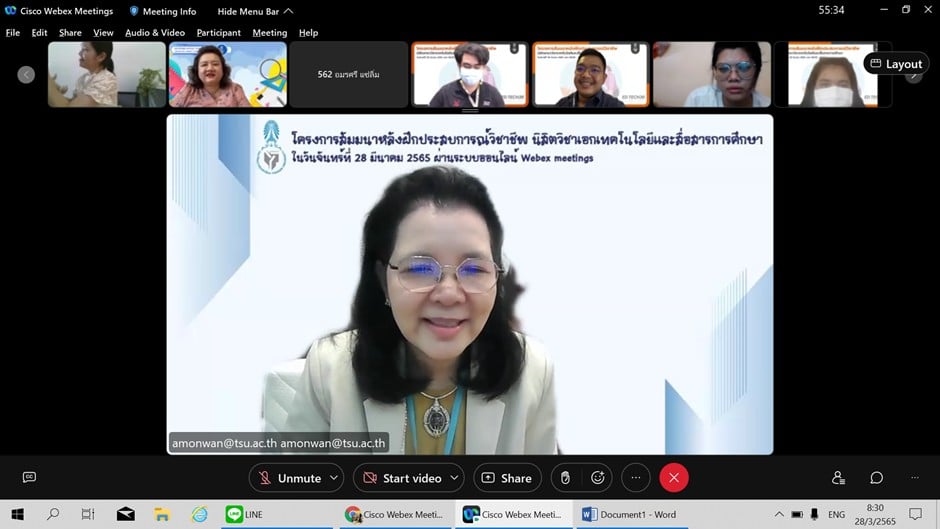Open the Edit menu
The width and height of the screenshot is (940, 529).
click(40, 33)
